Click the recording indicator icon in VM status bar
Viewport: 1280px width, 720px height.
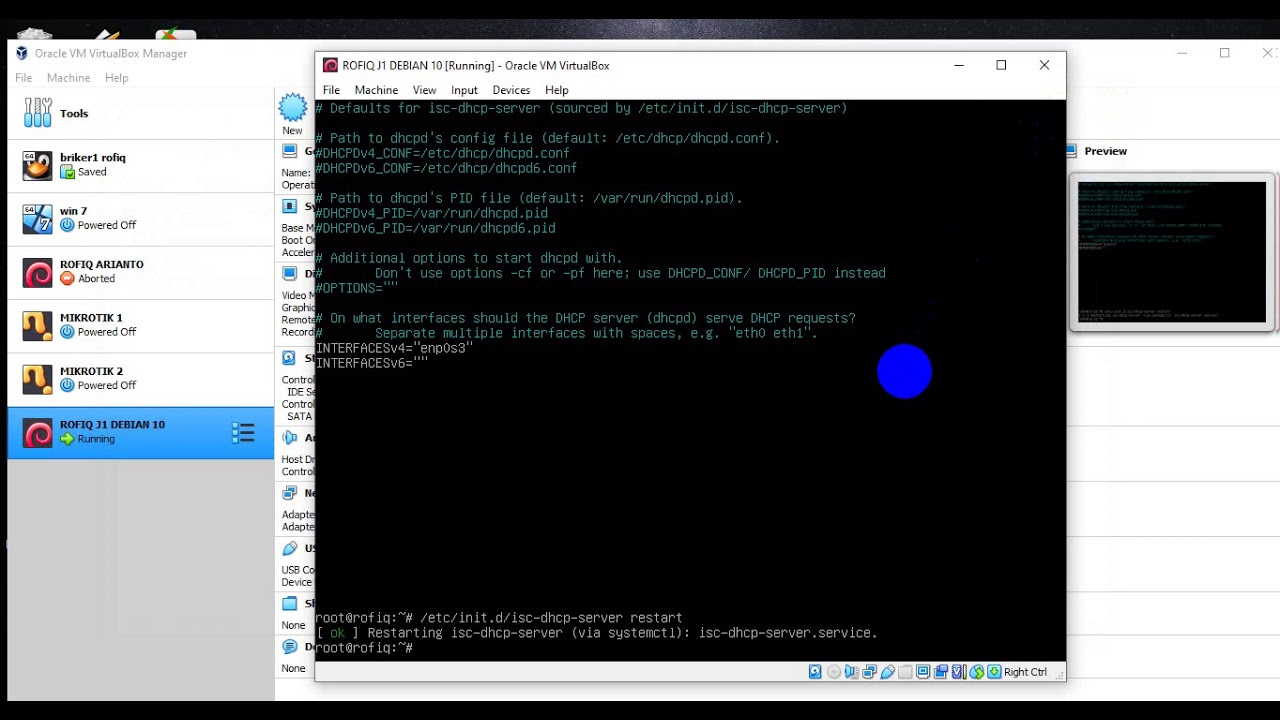click(x=941, y=672)
